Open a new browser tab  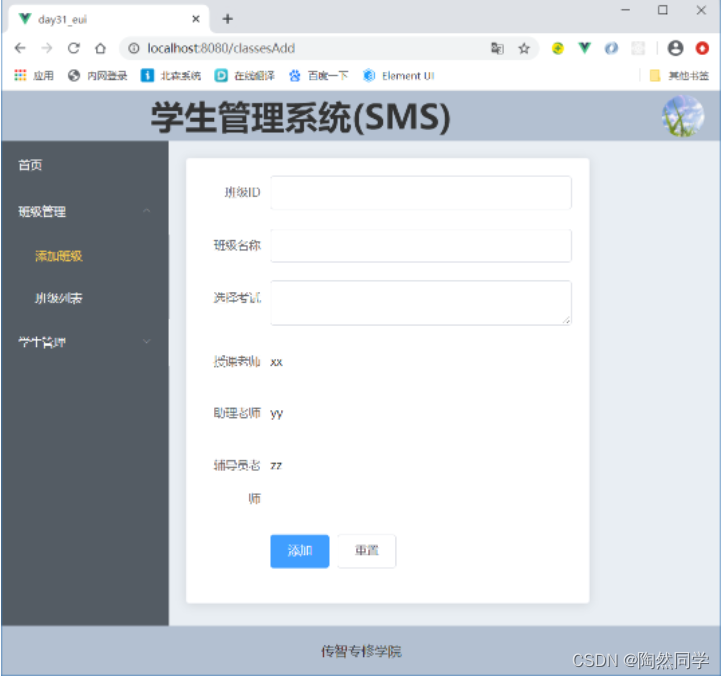coord(228,19)
